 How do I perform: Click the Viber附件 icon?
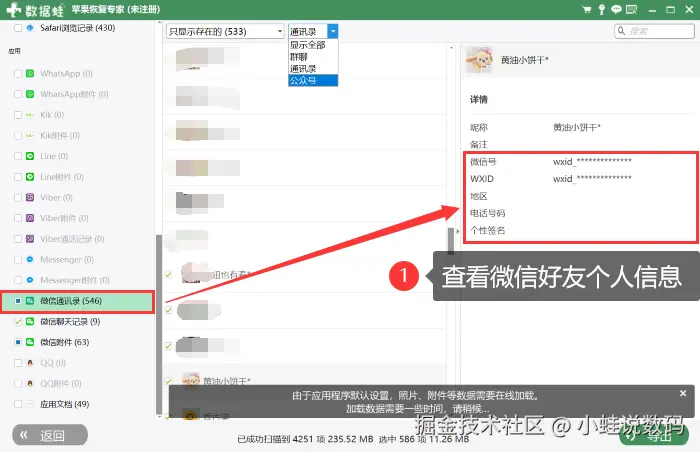[x=30, y=218]
